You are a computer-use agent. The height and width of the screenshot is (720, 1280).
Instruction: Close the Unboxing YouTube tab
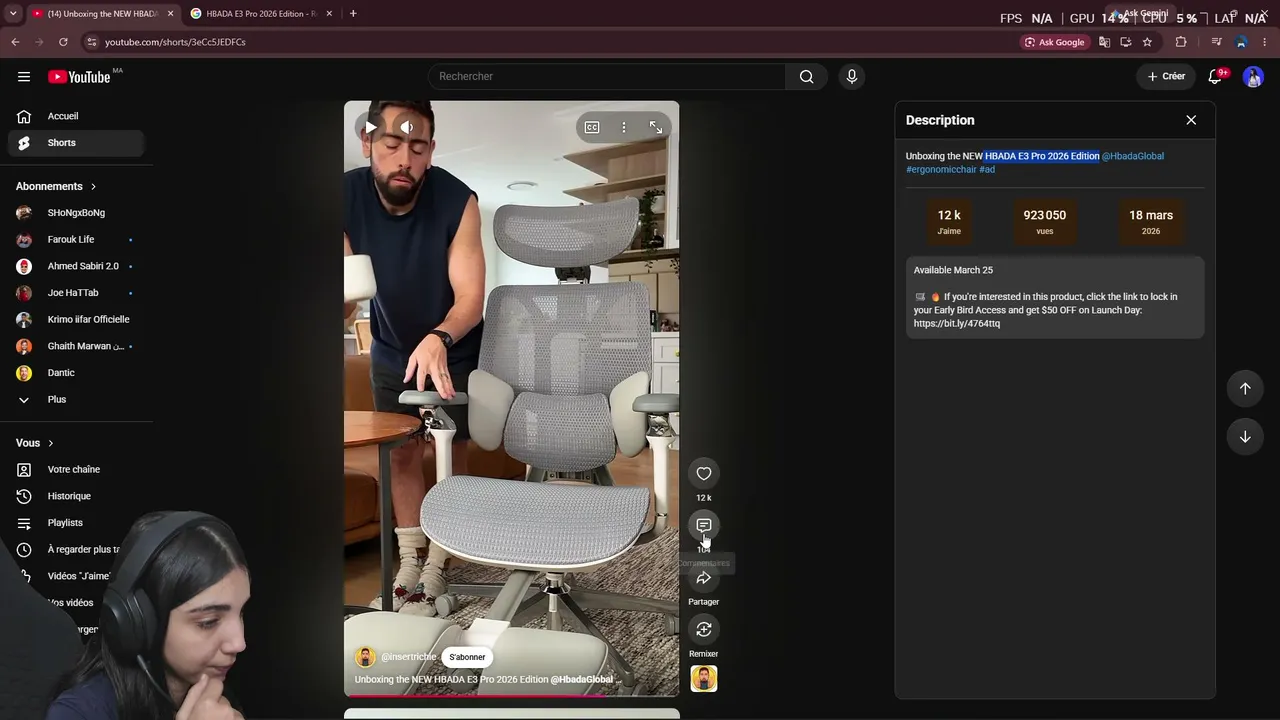pyautogui.click(x=170, y=14)
